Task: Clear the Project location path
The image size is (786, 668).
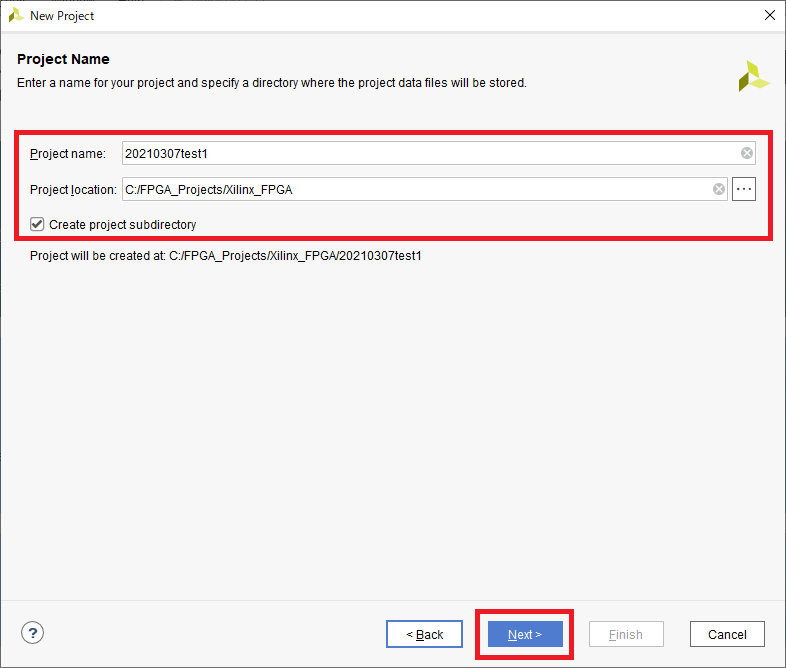Action: [x=719, y=189]
